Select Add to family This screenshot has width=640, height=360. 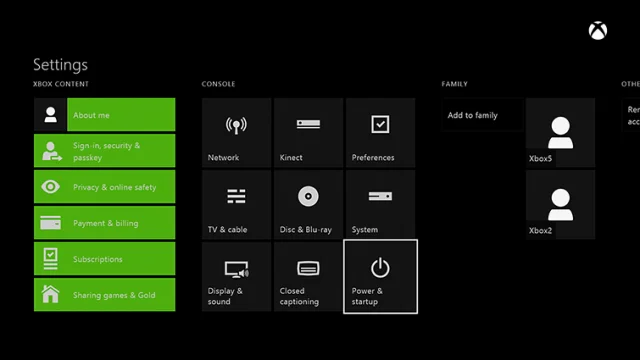point(482,115)
